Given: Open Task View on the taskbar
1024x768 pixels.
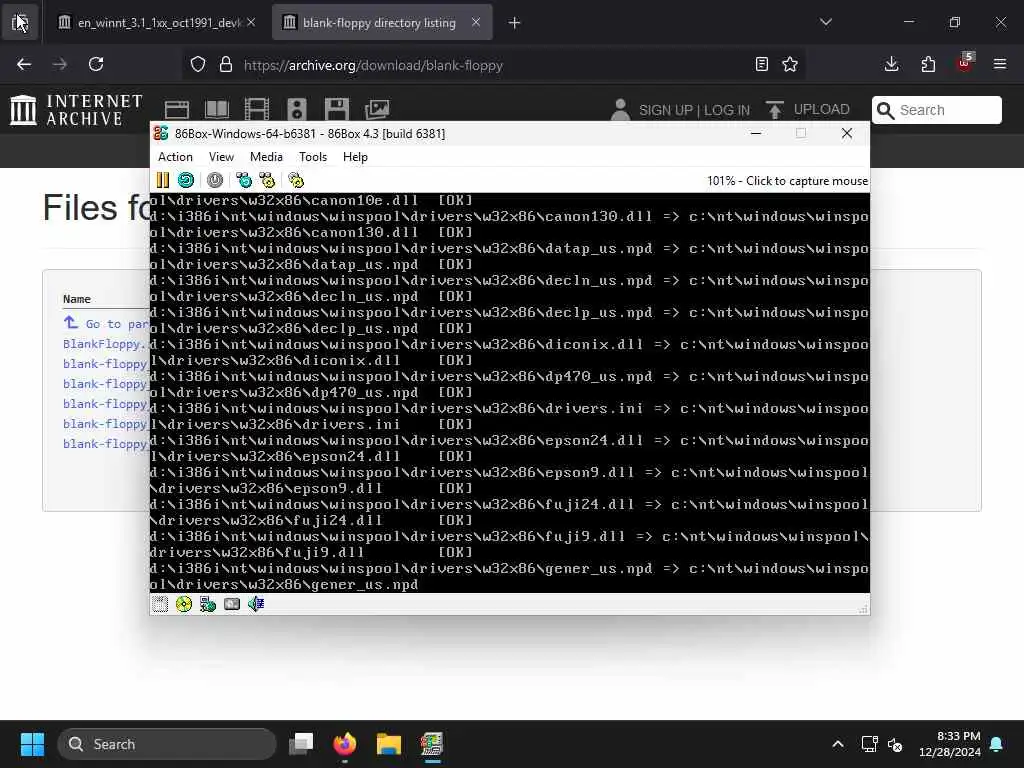Looking at the screenshot, I should (302, 744).
